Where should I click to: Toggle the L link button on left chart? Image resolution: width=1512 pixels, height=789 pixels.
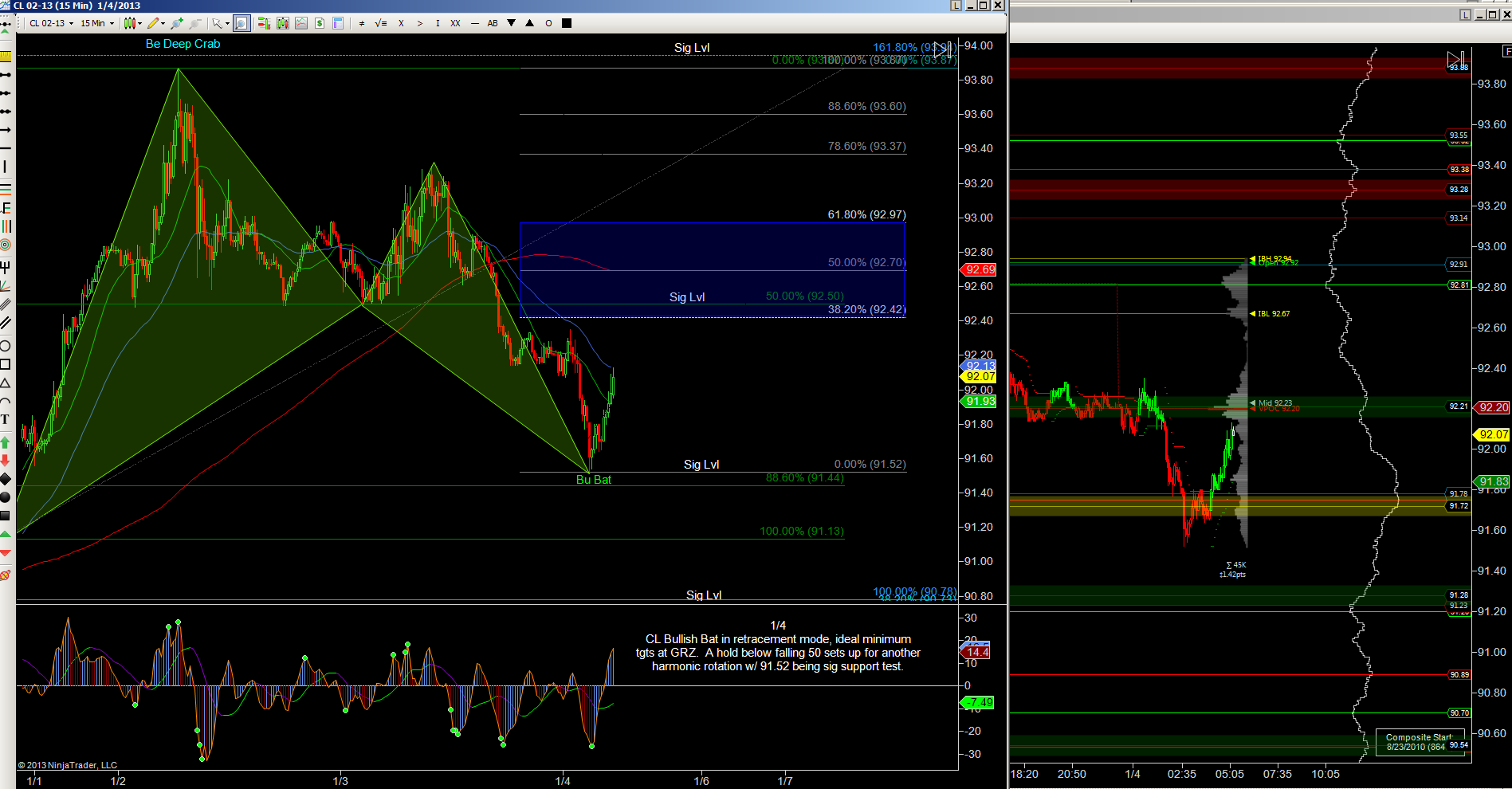click(x=956, y=6)
